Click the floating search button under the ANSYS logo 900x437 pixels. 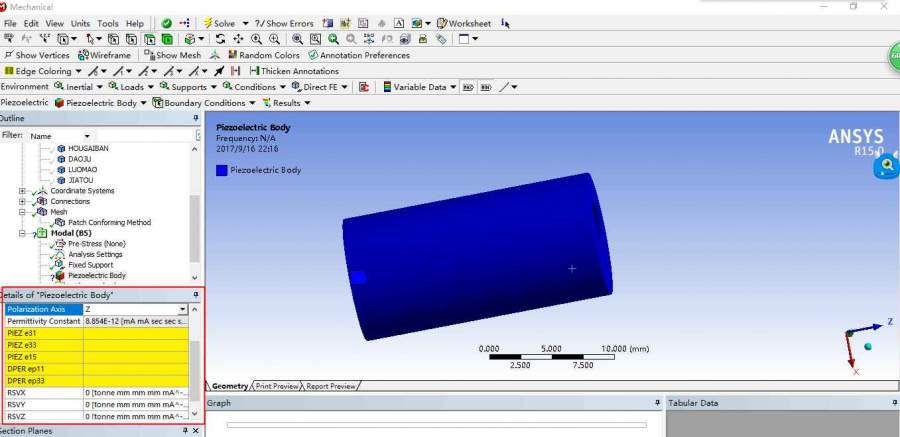point(887,167)
